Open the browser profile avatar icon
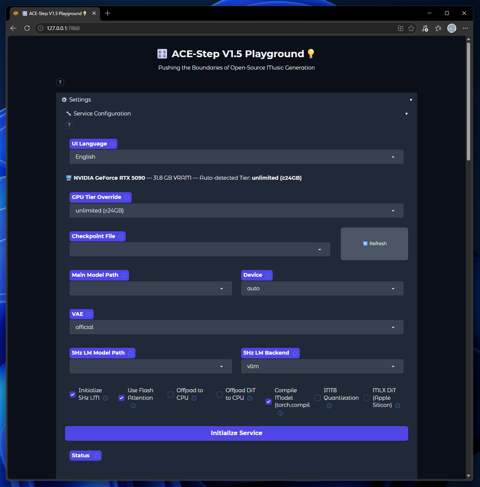This screenshot has width=480, height=487. (452, 28)
